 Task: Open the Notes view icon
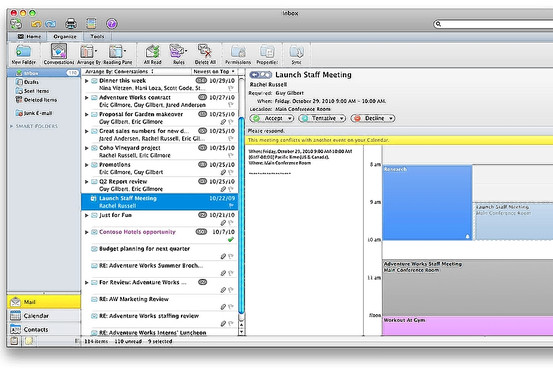[x=29, y=341]
